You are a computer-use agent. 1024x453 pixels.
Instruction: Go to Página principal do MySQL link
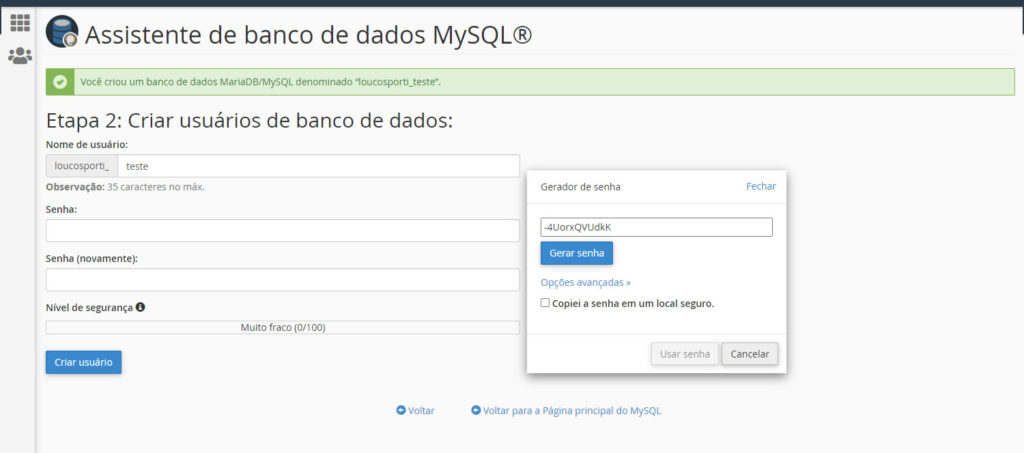[571, 410]
